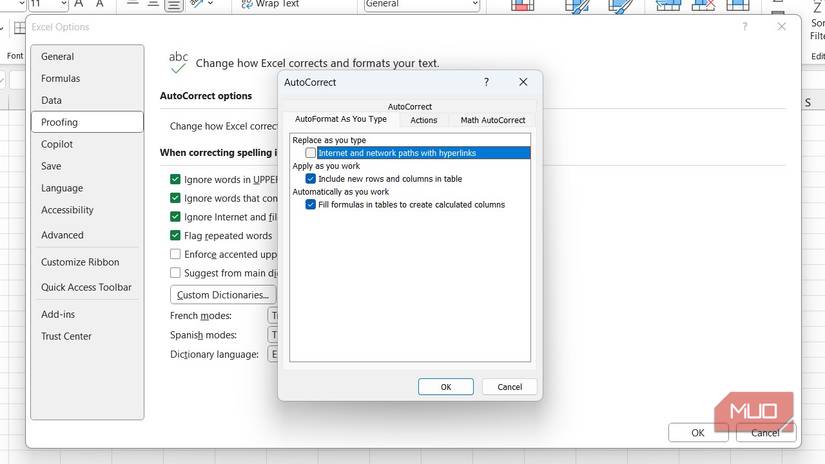The width and height of the screenshot is (825, 464).
Task: Toggle Fill formulas in tables checkbox
Action: (x=310, y=204)
